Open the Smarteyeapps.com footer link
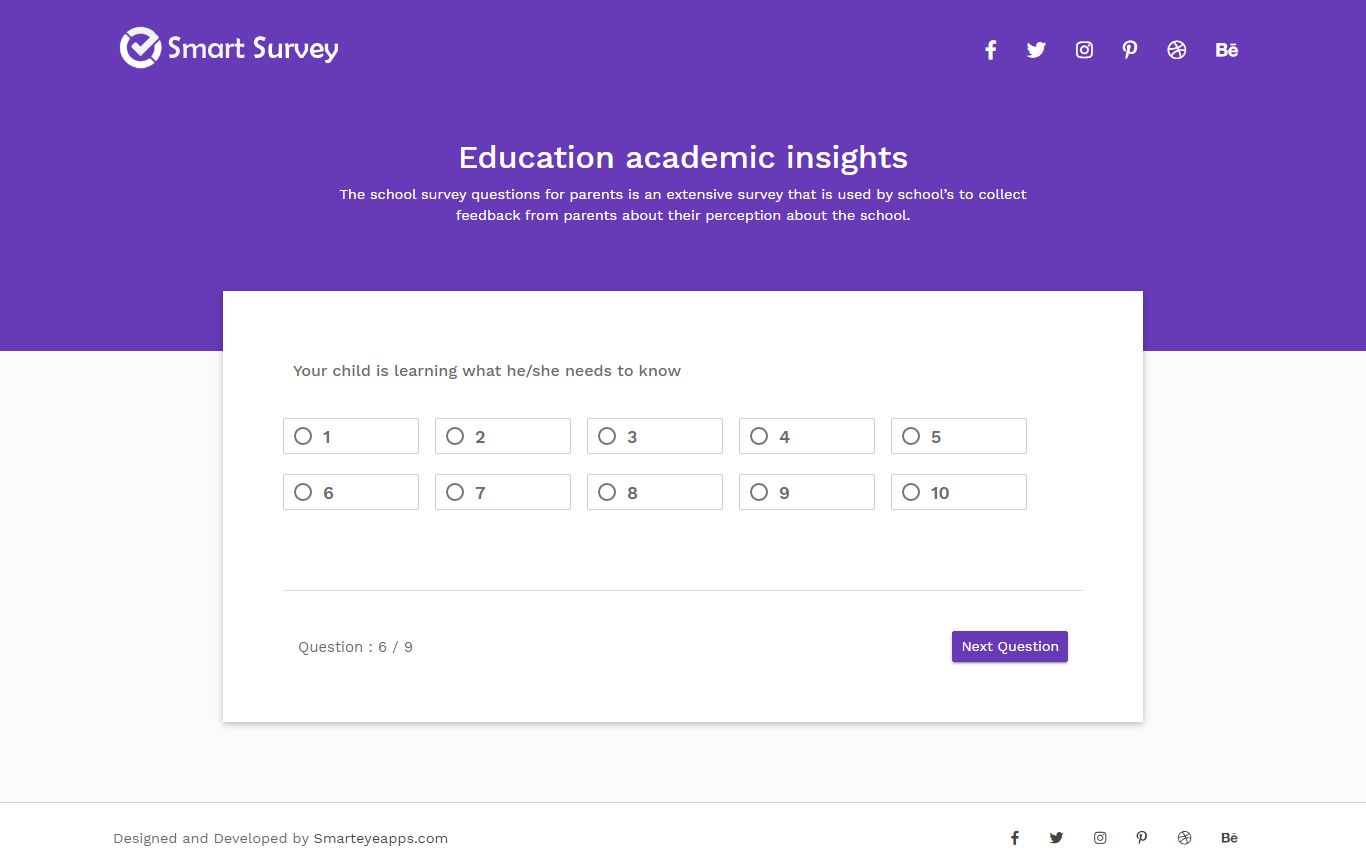 (x=381, y=839)
